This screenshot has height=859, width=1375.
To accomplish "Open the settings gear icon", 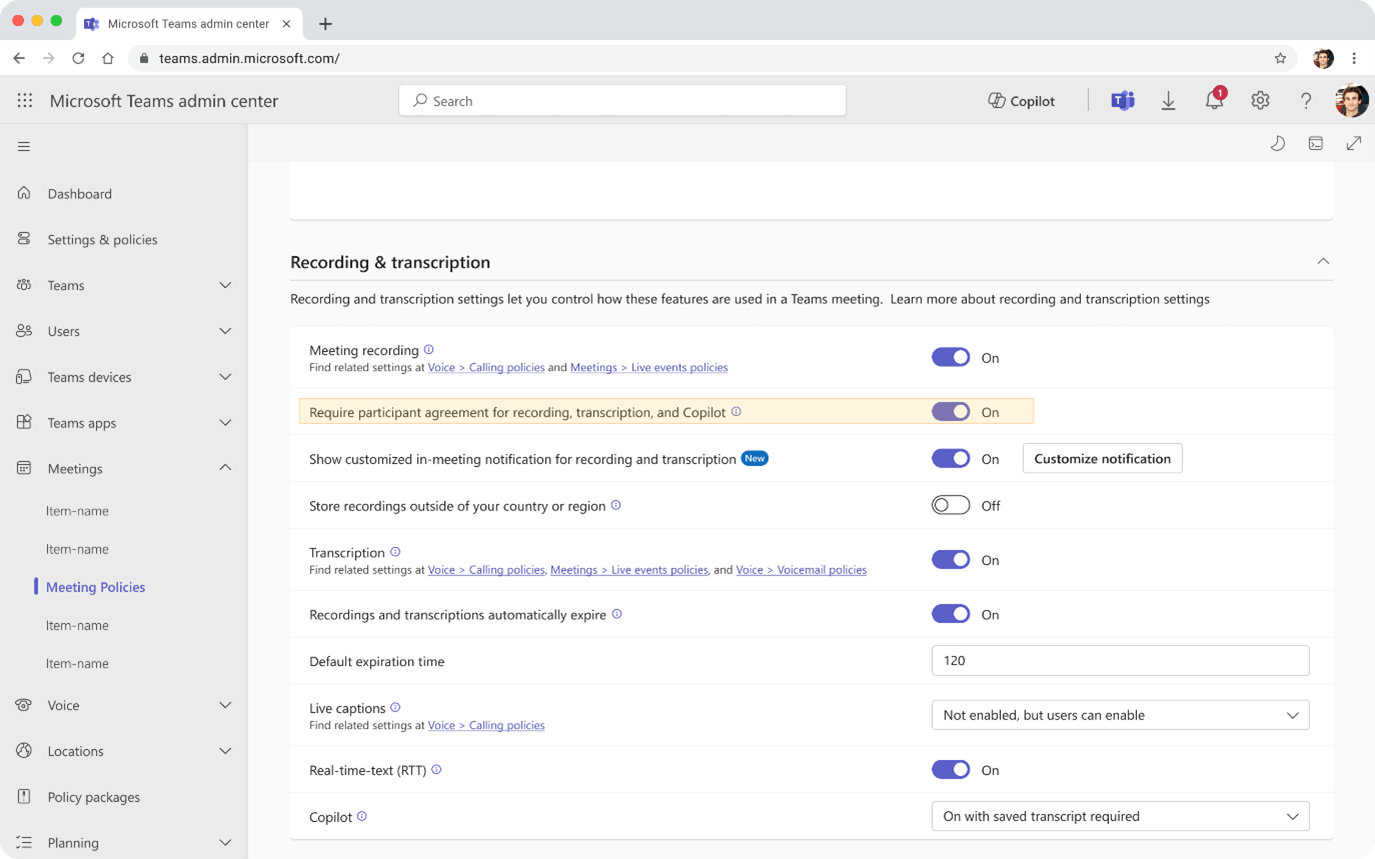I will (x=1260, y=101).
